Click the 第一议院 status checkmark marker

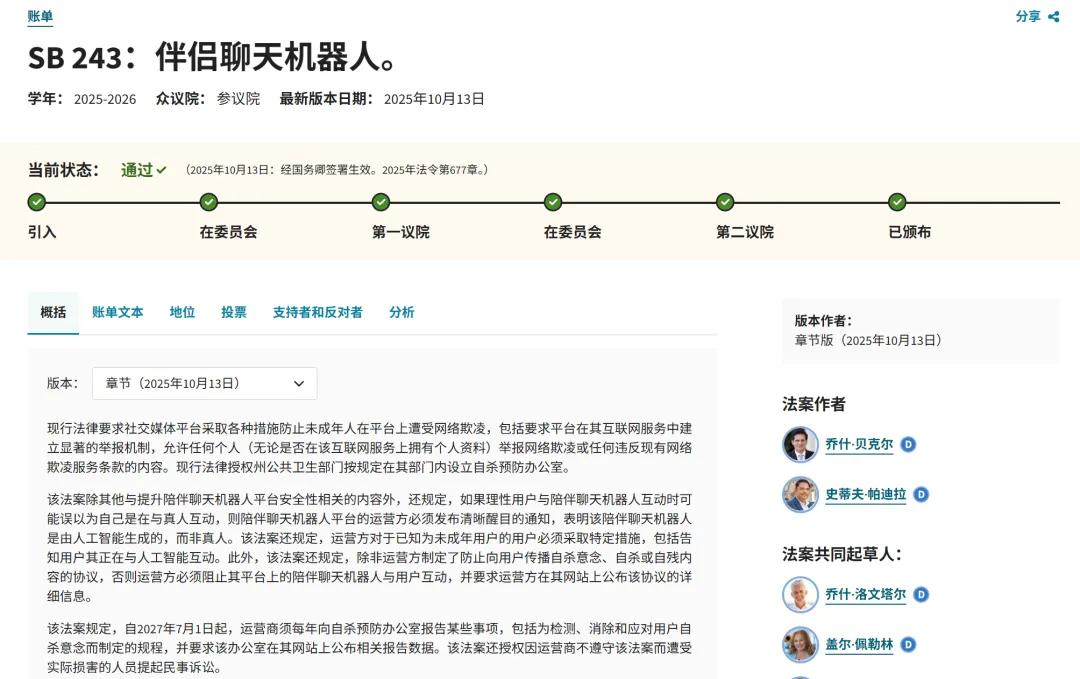(381, 202)
